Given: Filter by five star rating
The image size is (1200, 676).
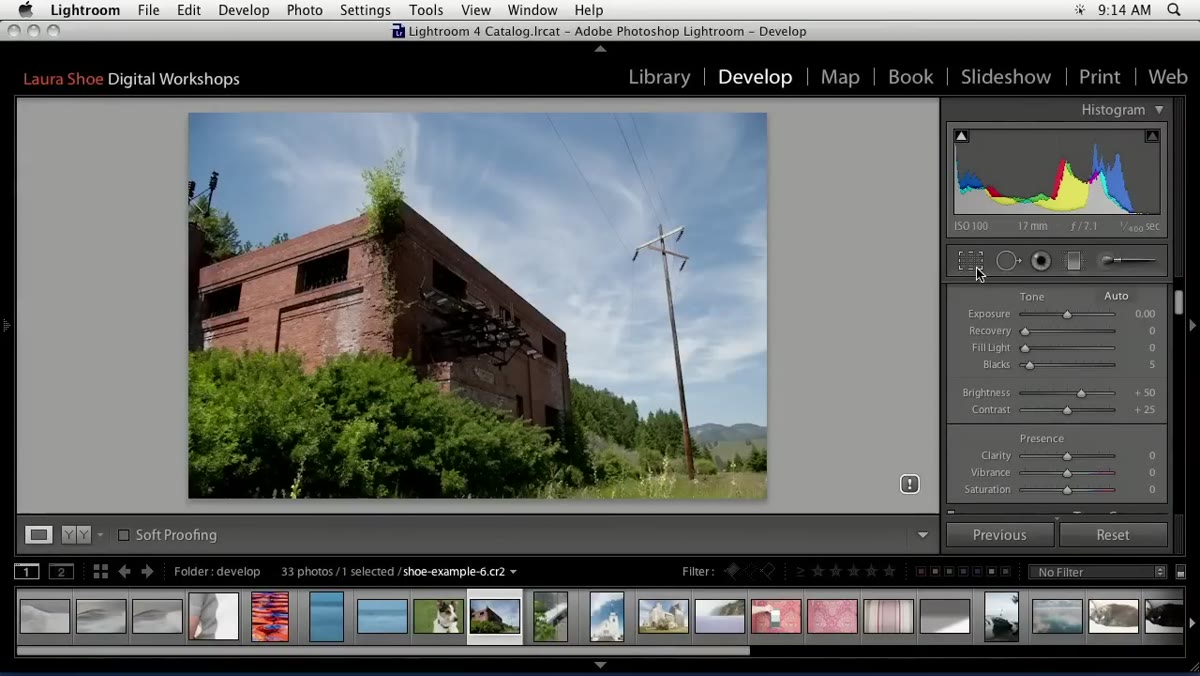Looking at the screenshot, I should coord(889,572).
